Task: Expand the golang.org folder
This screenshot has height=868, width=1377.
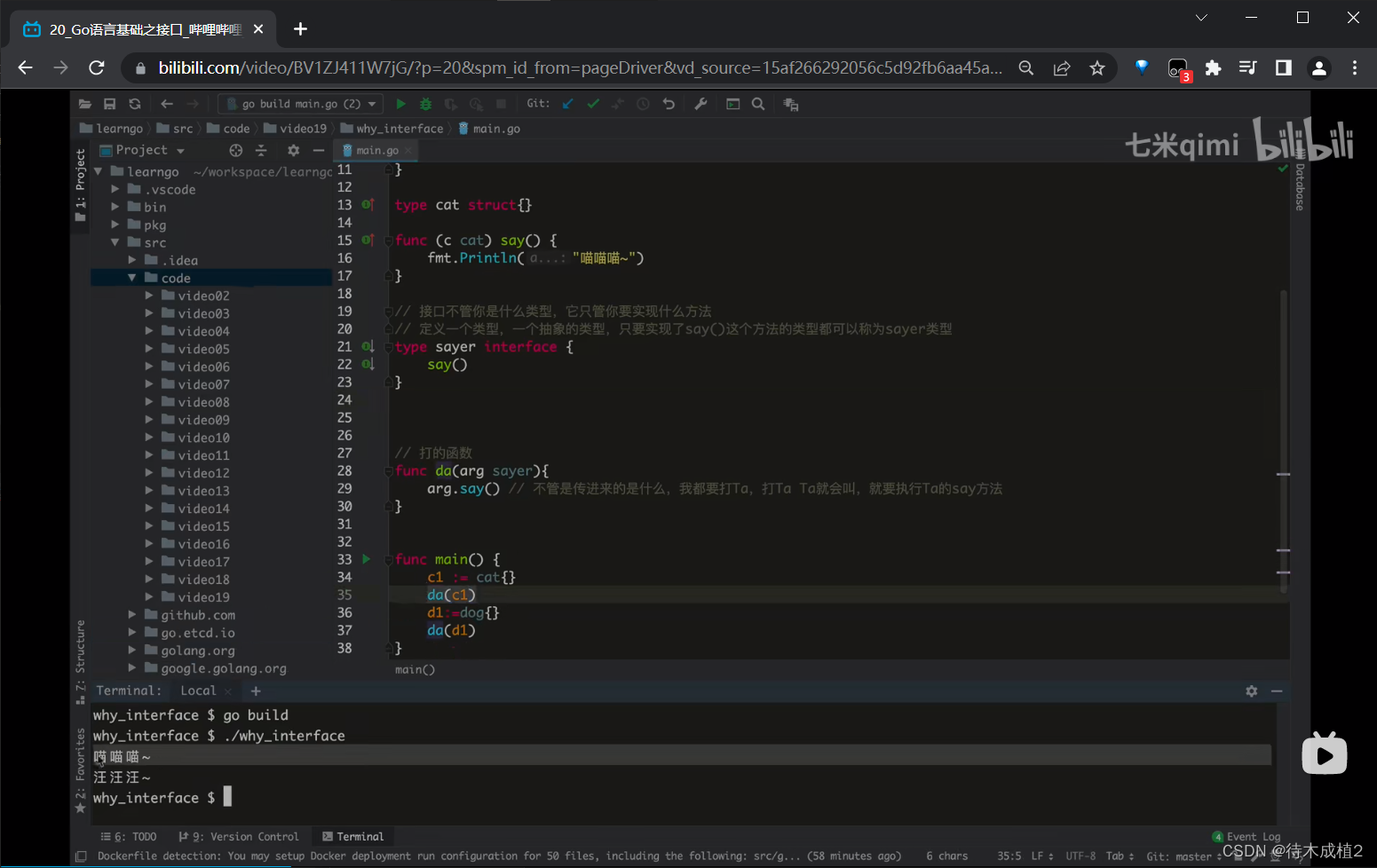Action: [131, 651]
